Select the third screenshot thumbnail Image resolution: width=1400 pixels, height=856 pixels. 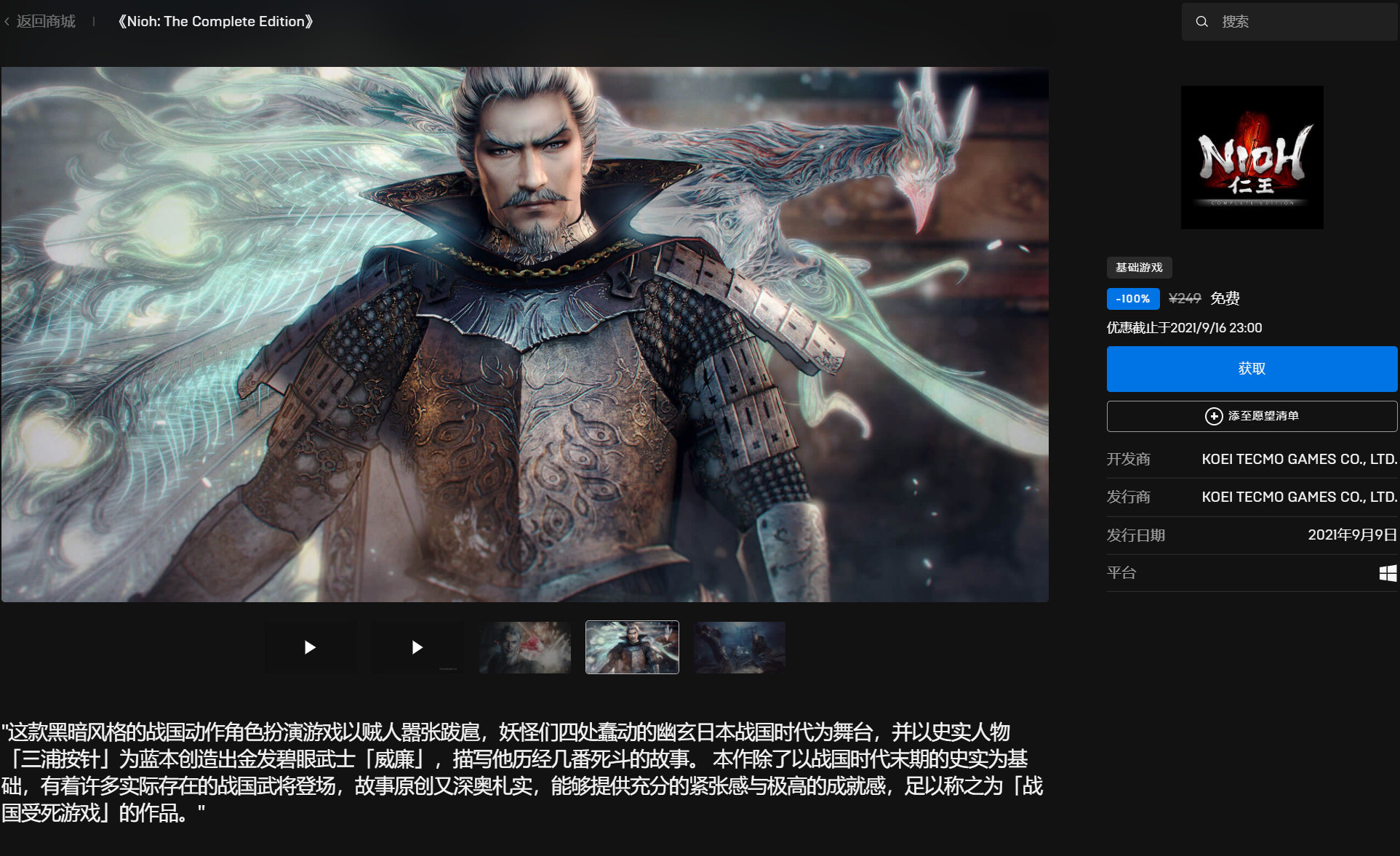click(525, 647)
